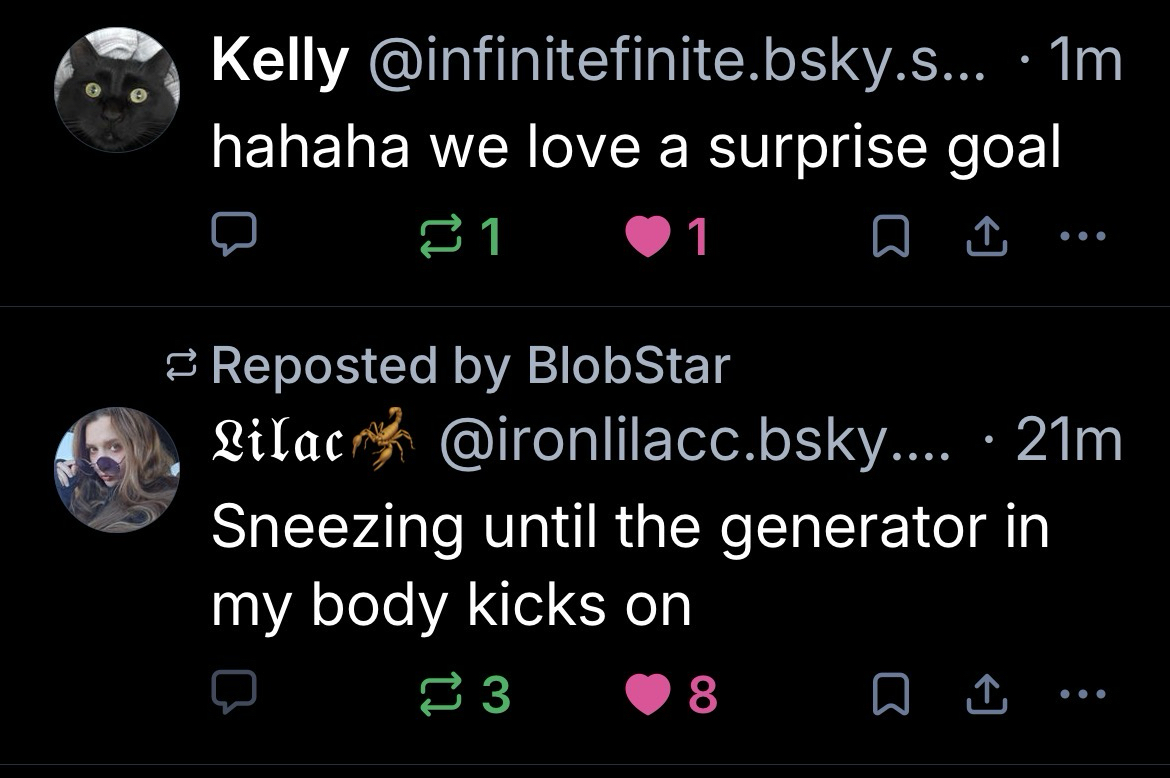Like Kelly's surprise goal post
This screenshot has height=778, width=1170.
pos(648,237)
